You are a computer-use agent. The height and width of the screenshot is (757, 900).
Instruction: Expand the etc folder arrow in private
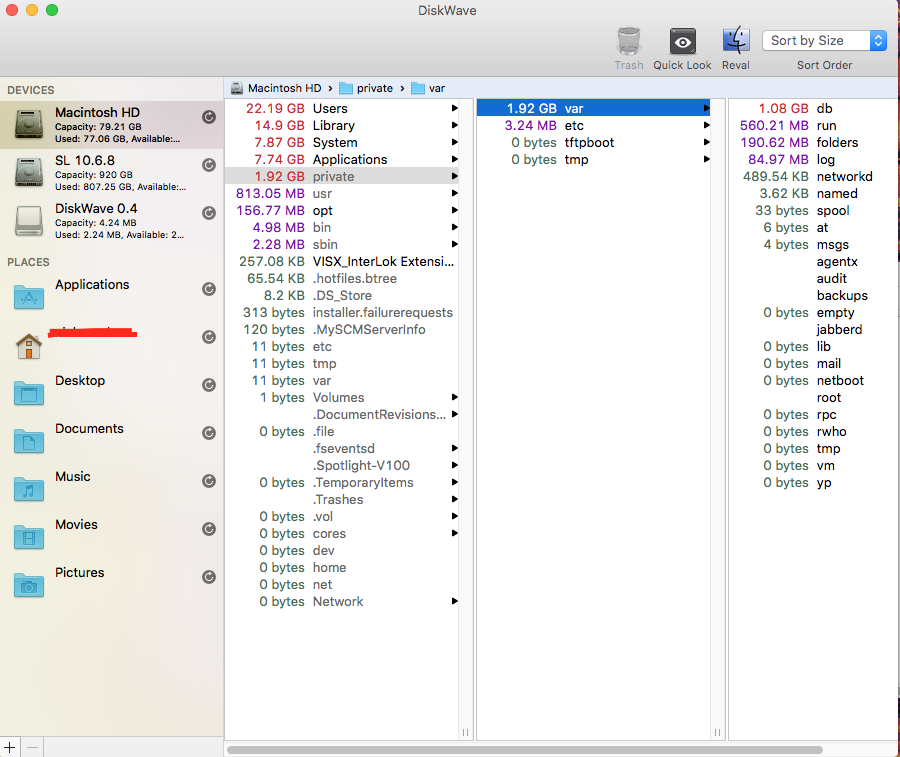click(707, 125)
